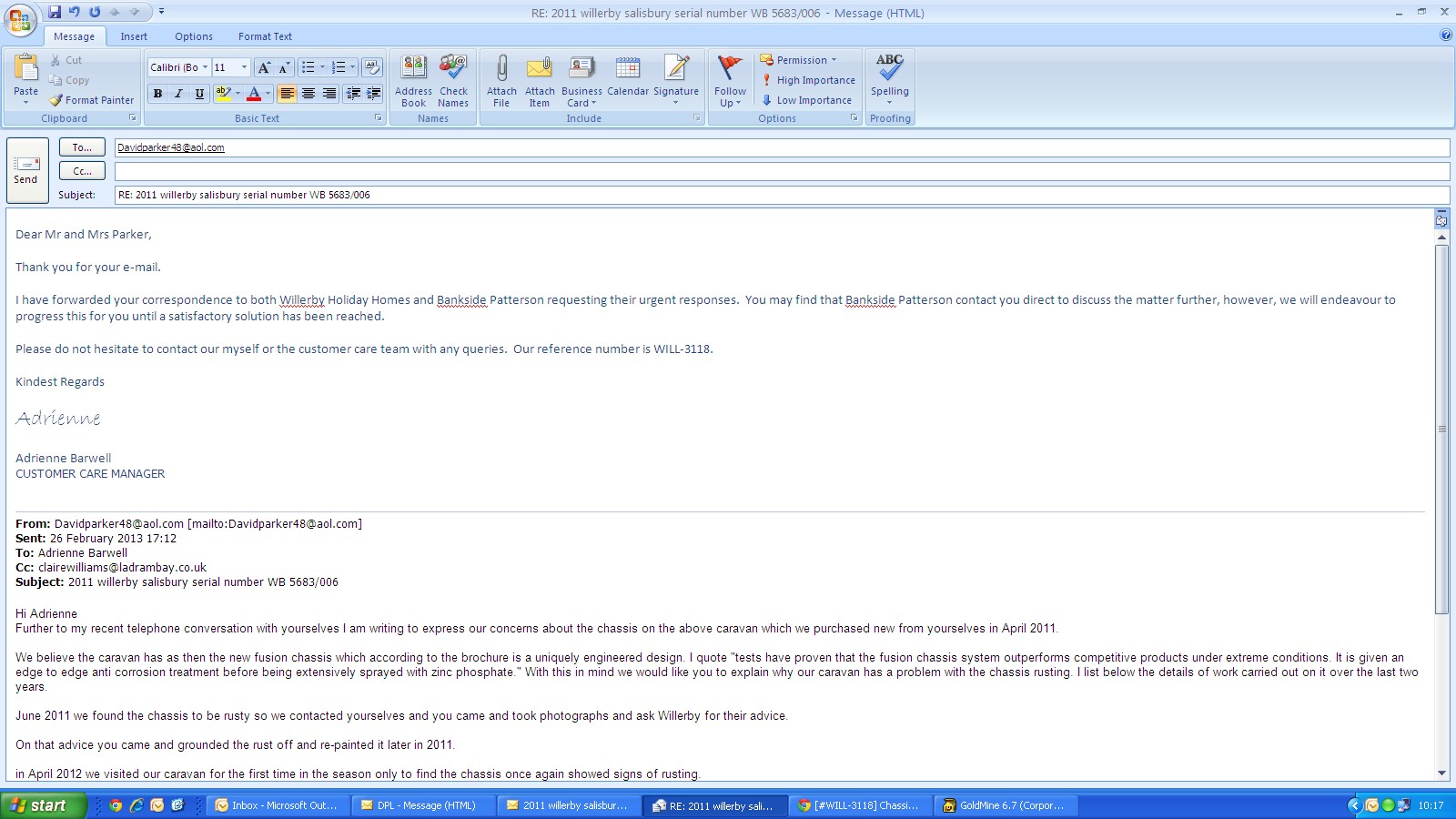Viewport: 1456px width, 819px height.
Task: Run Check Names on recipients
Action: pyautogui.click(x=453, y=81)
